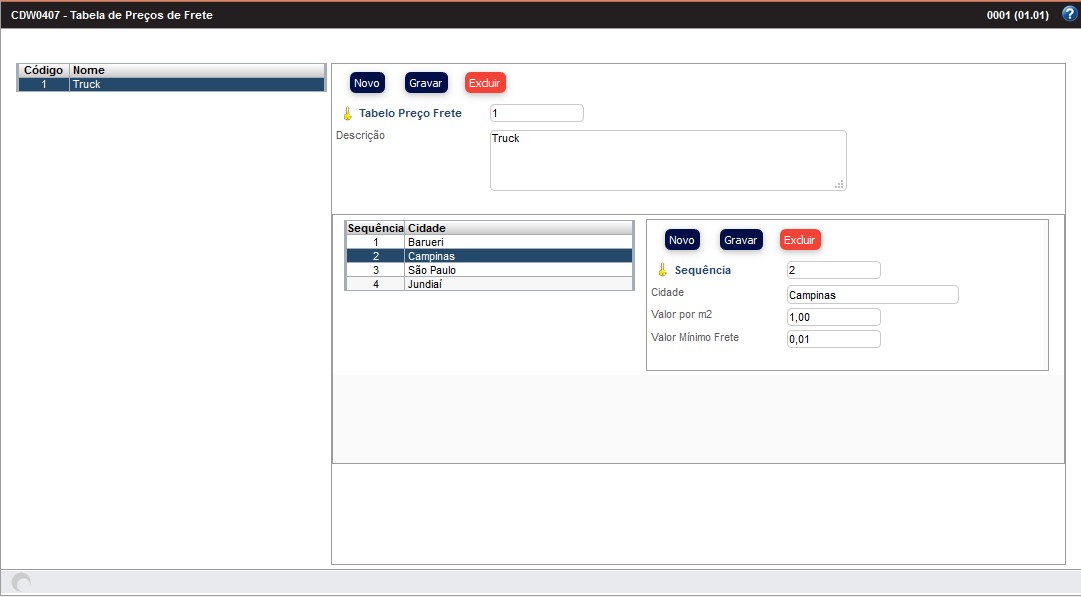This screenshot has height=597, width=1081.
Task: Edit the Valor por m2 field
Action: click(833, 317)
